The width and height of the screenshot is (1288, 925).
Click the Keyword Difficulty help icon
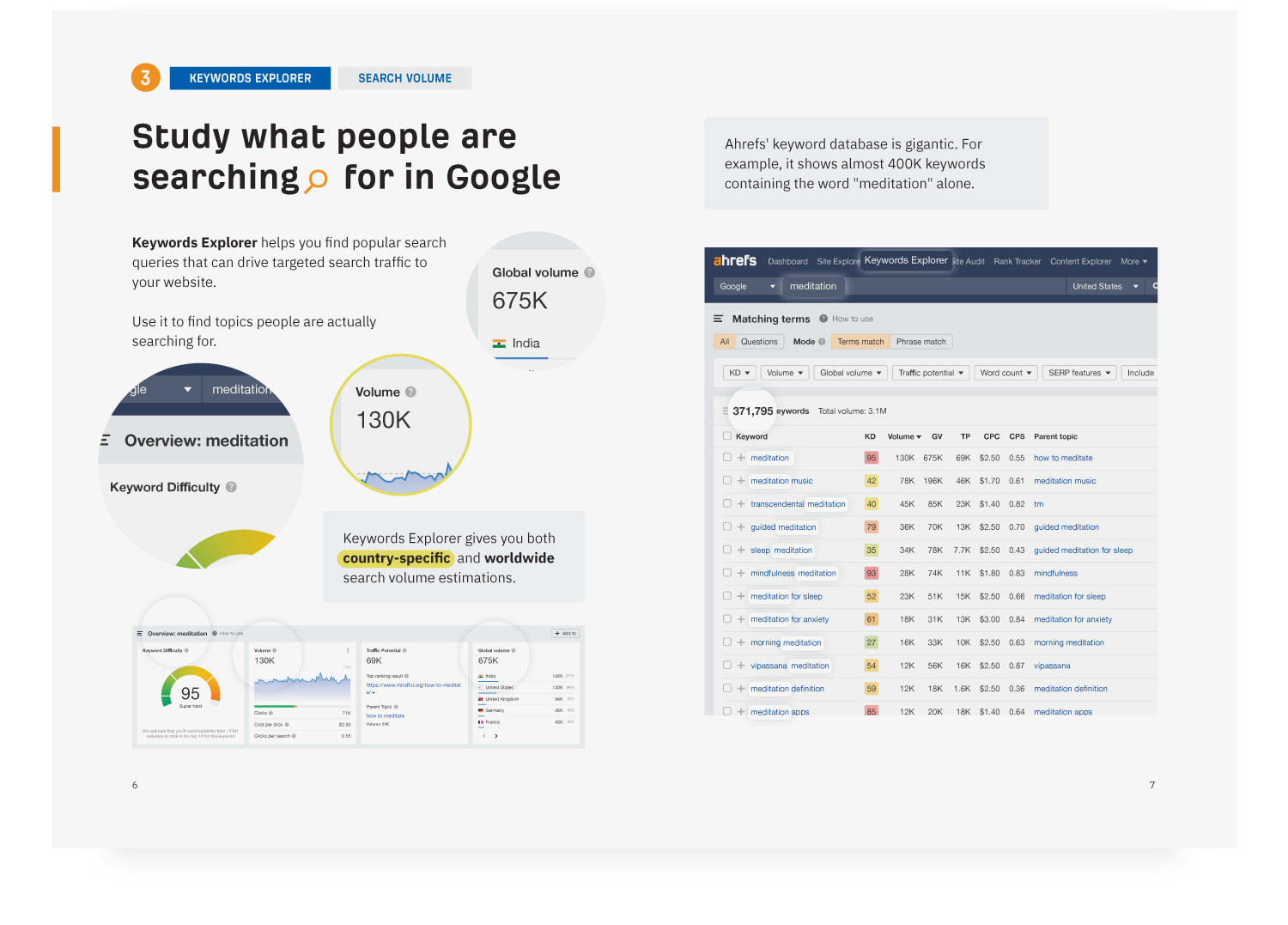tap(231, 487)
